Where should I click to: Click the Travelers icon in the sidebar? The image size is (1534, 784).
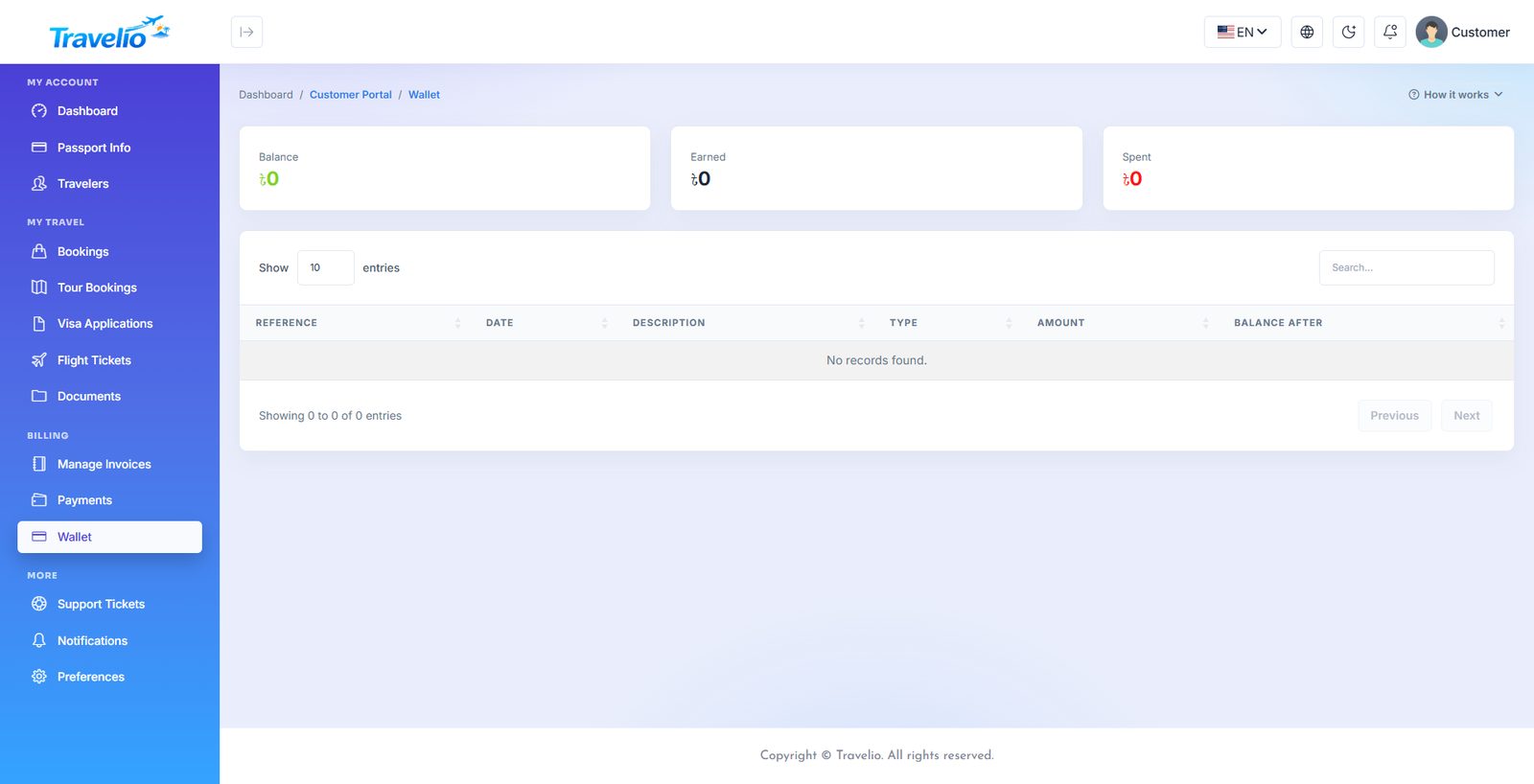coord(39,183)
